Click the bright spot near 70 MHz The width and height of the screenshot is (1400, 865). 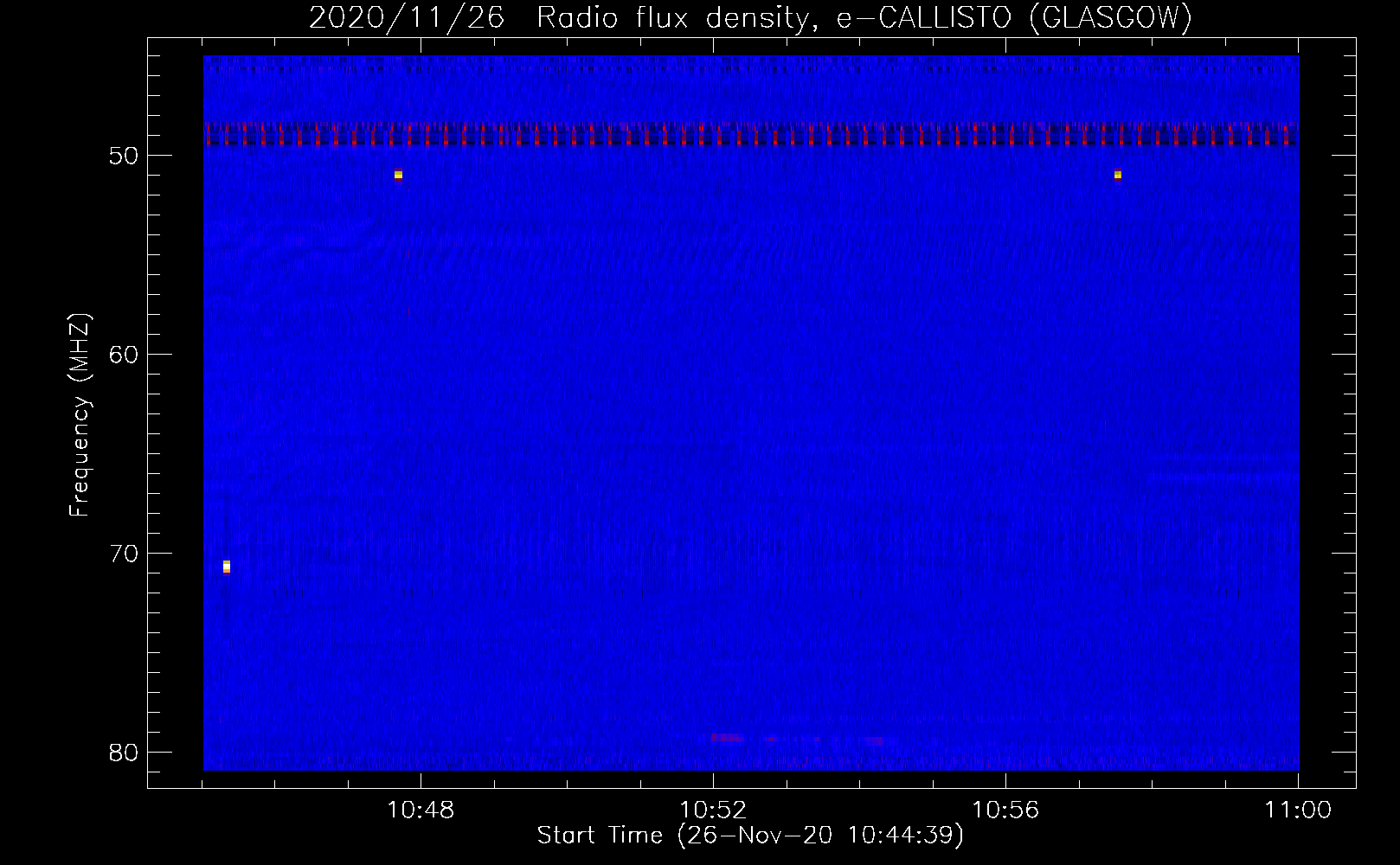coord(227,567)
